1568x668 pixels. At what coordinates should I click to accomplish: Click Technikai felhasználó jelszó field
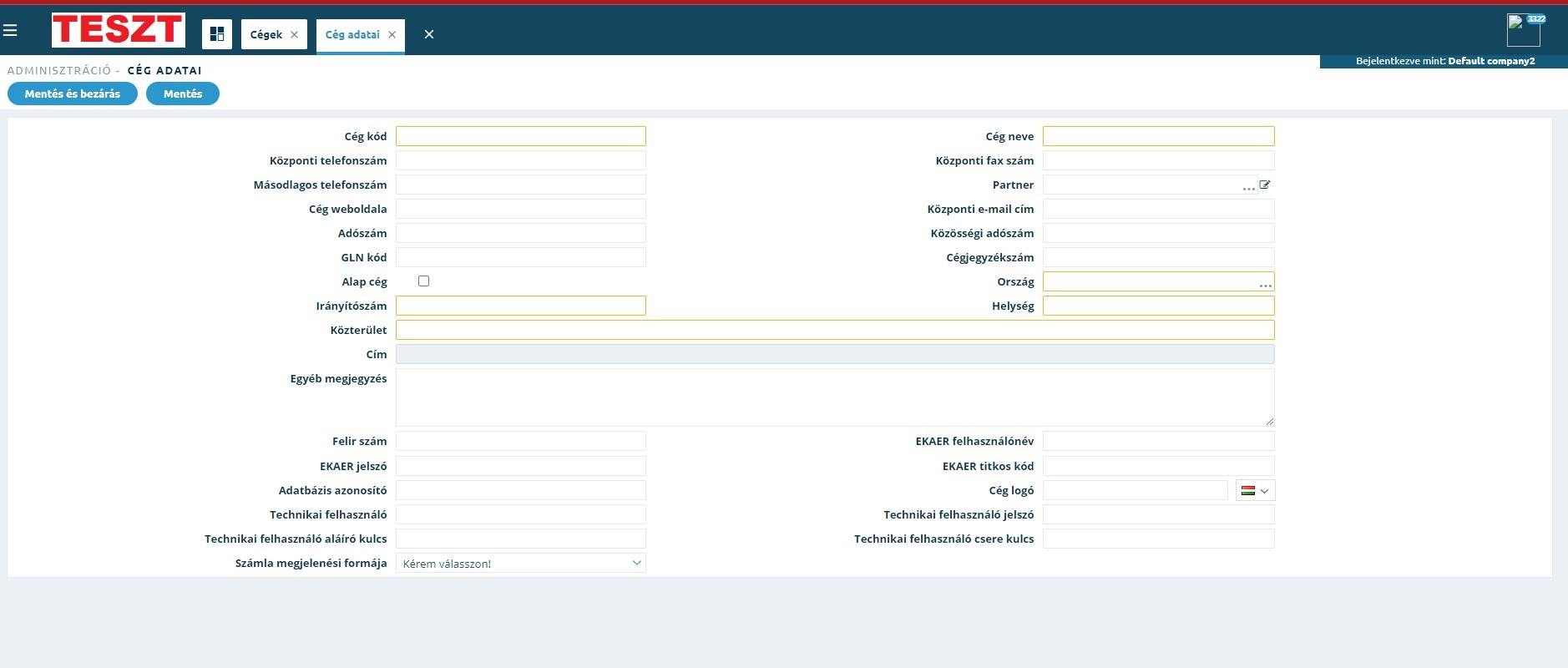click(x=1159, y=514)
